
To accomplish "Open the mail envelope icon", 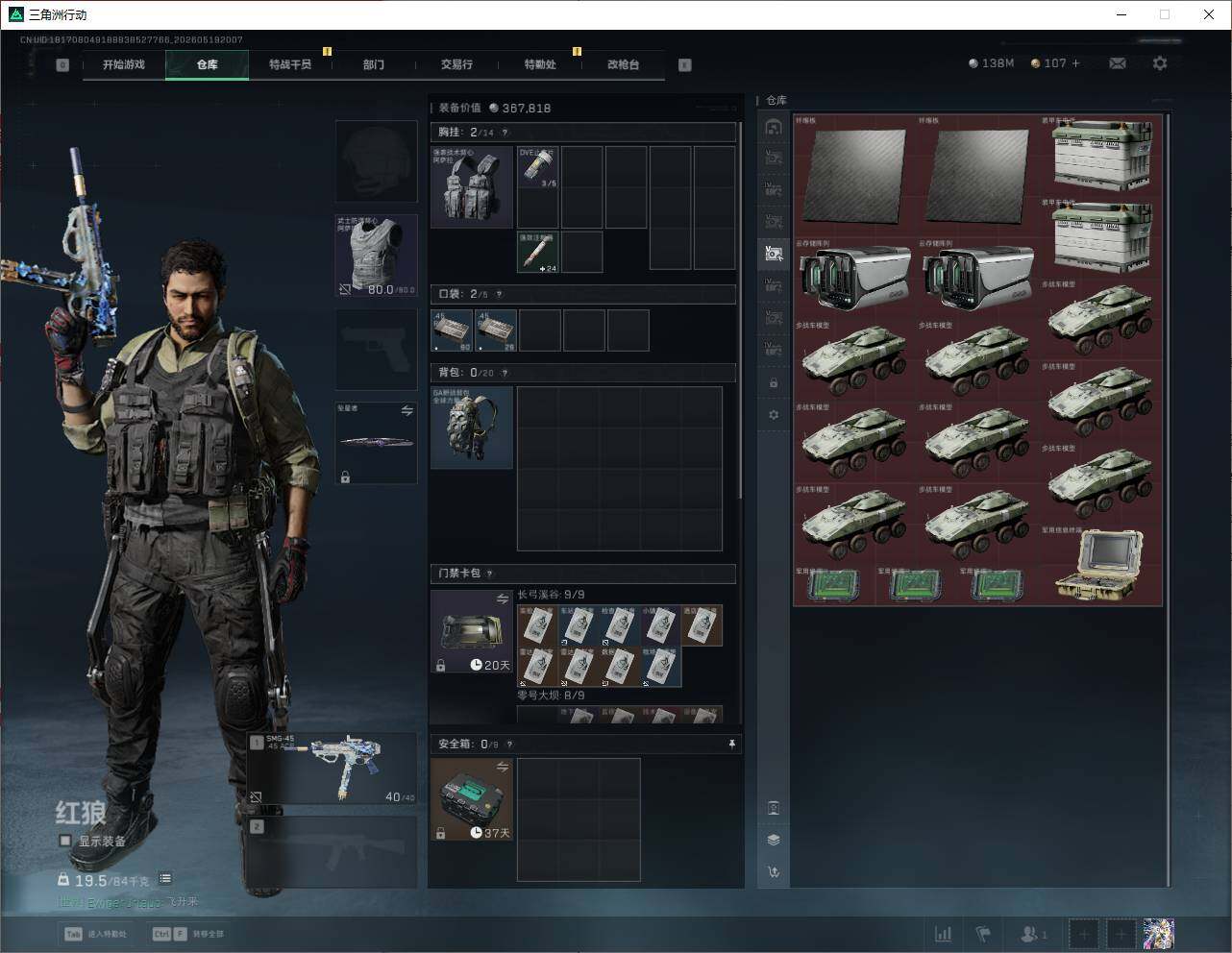I will [x=1118, y=63].
